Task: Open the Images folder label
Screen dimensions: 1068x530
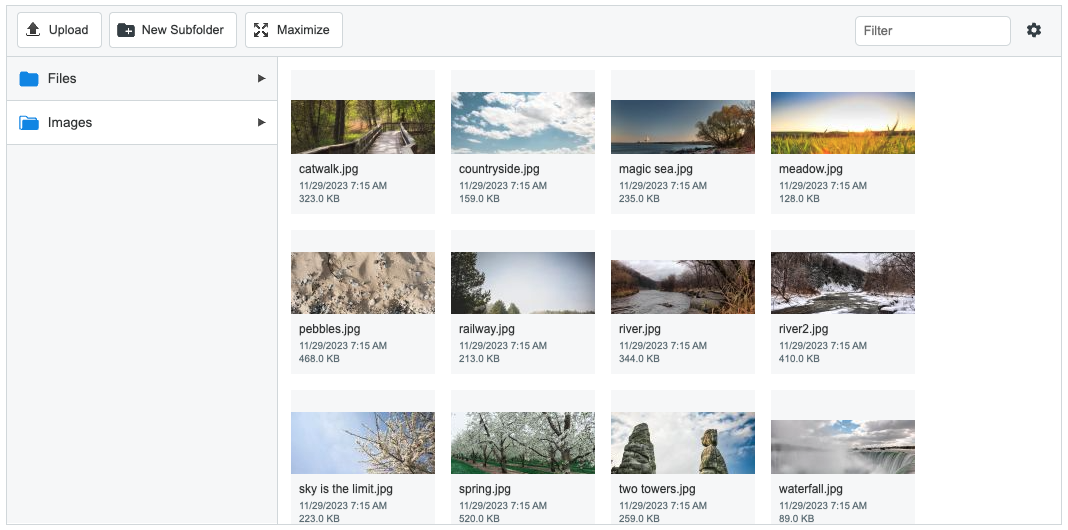Action: tap(69, 123)
